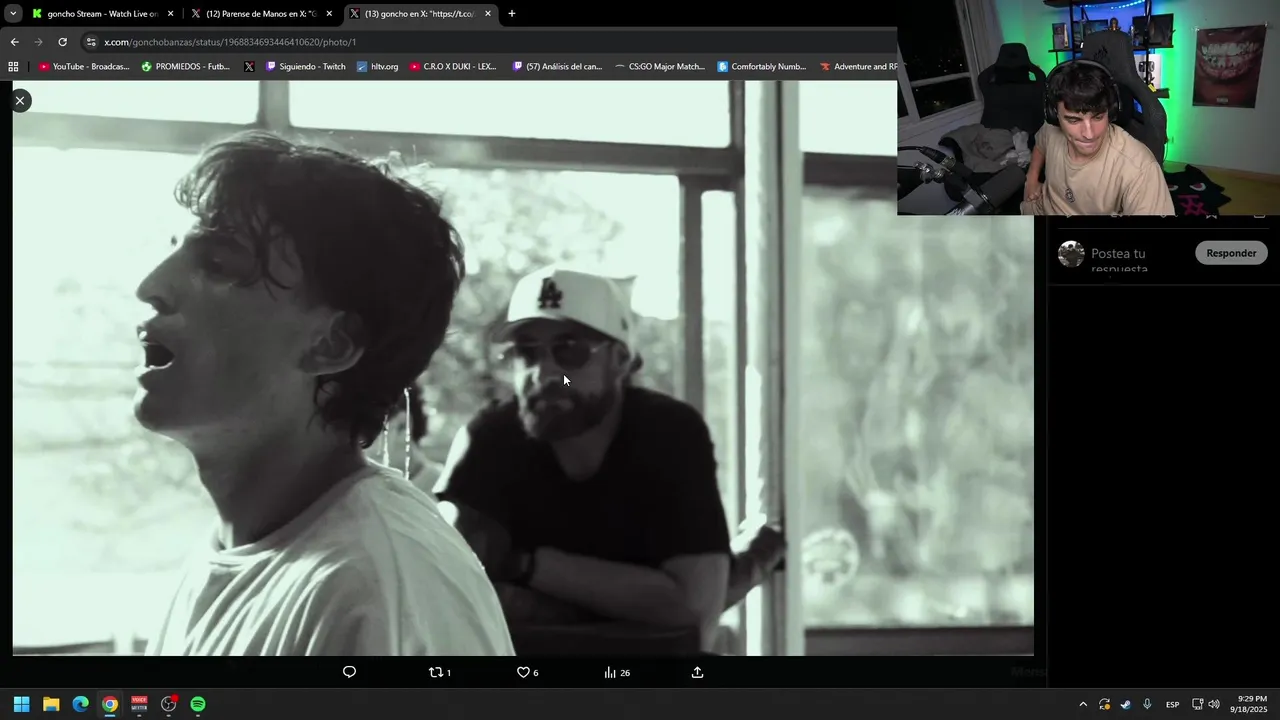Close the goncho Stream tab
1280x720 pixels.
tap(170, 14)
